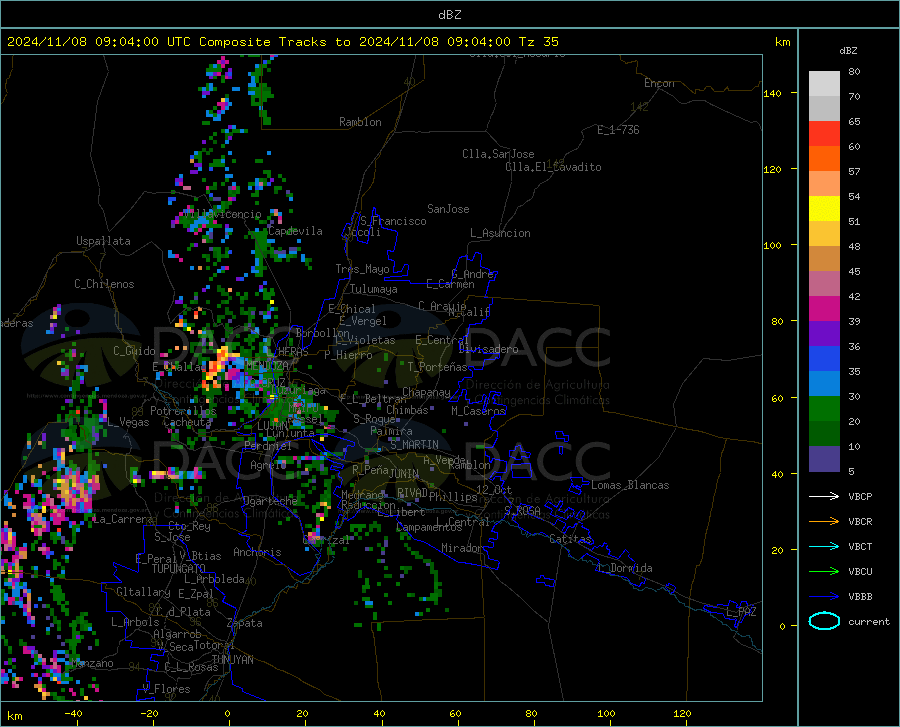Viewport: 900px width, 727px height.
Task: Click the Mirador label
Action: [x=462, y=548]
